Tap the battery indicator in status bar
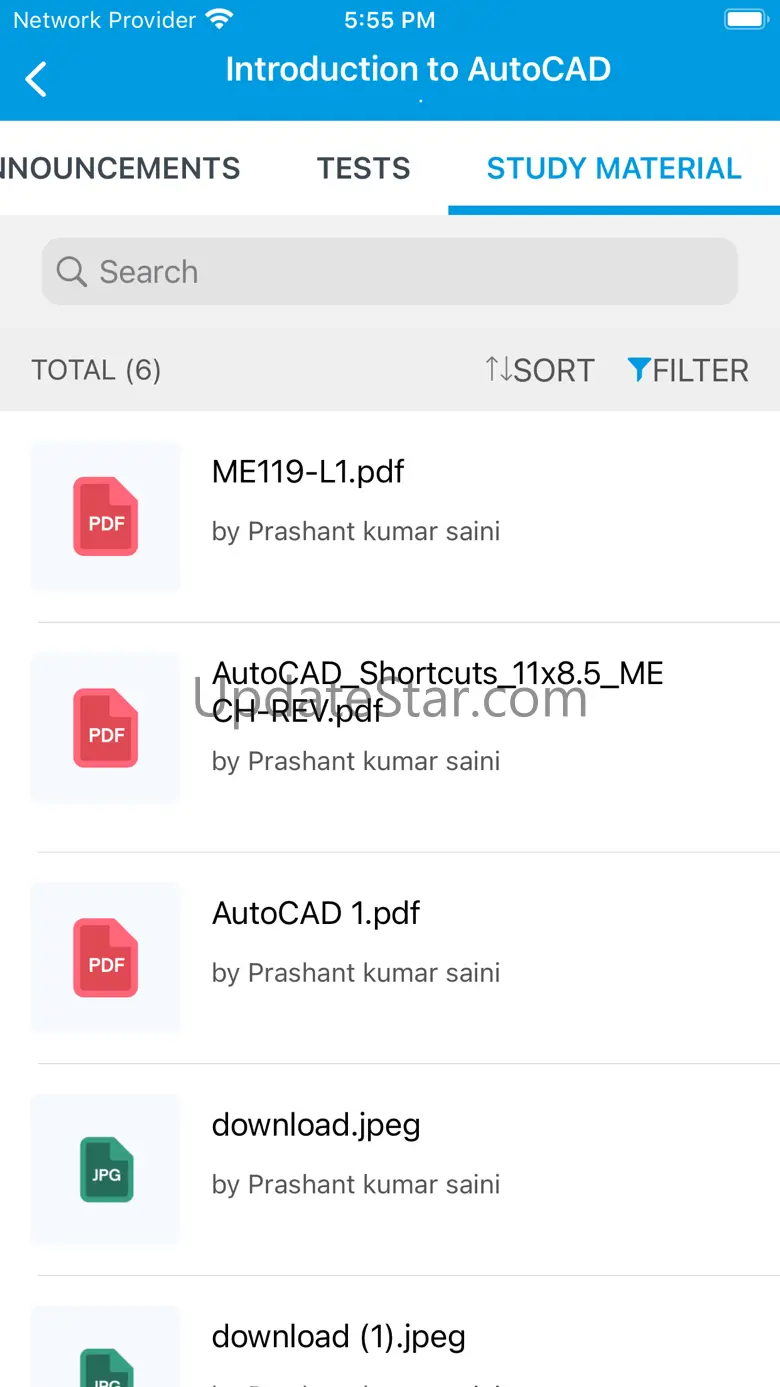Viewport: 780px width, 1387px height. [x=745, y=19]
